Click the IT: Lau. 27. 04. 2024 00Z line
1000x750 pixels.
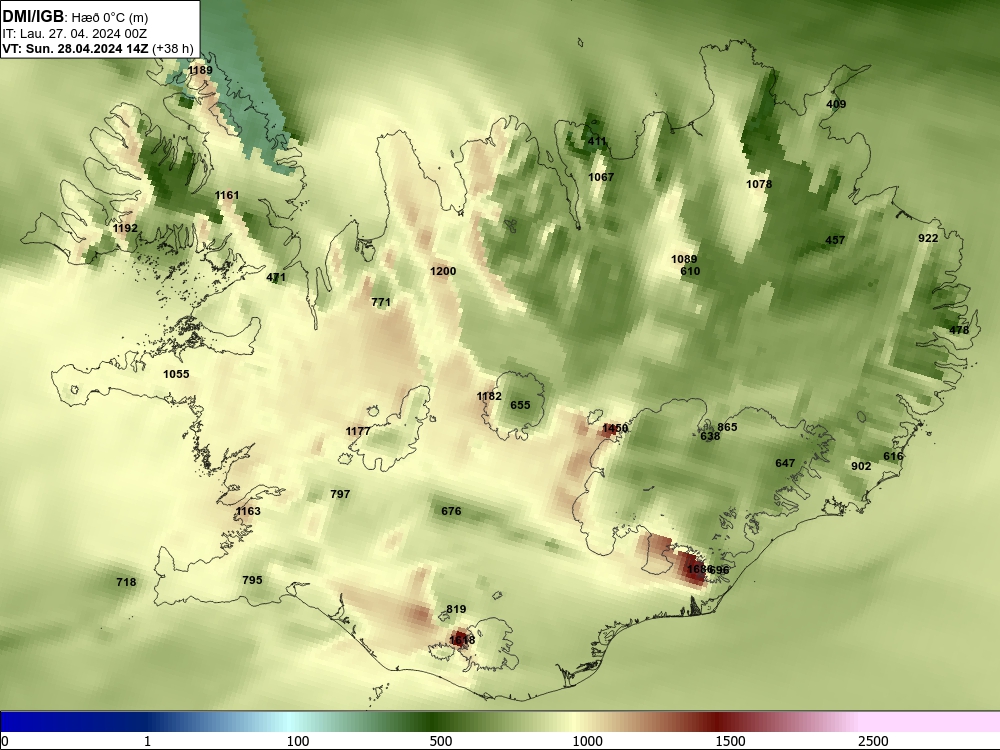(75, 34)
